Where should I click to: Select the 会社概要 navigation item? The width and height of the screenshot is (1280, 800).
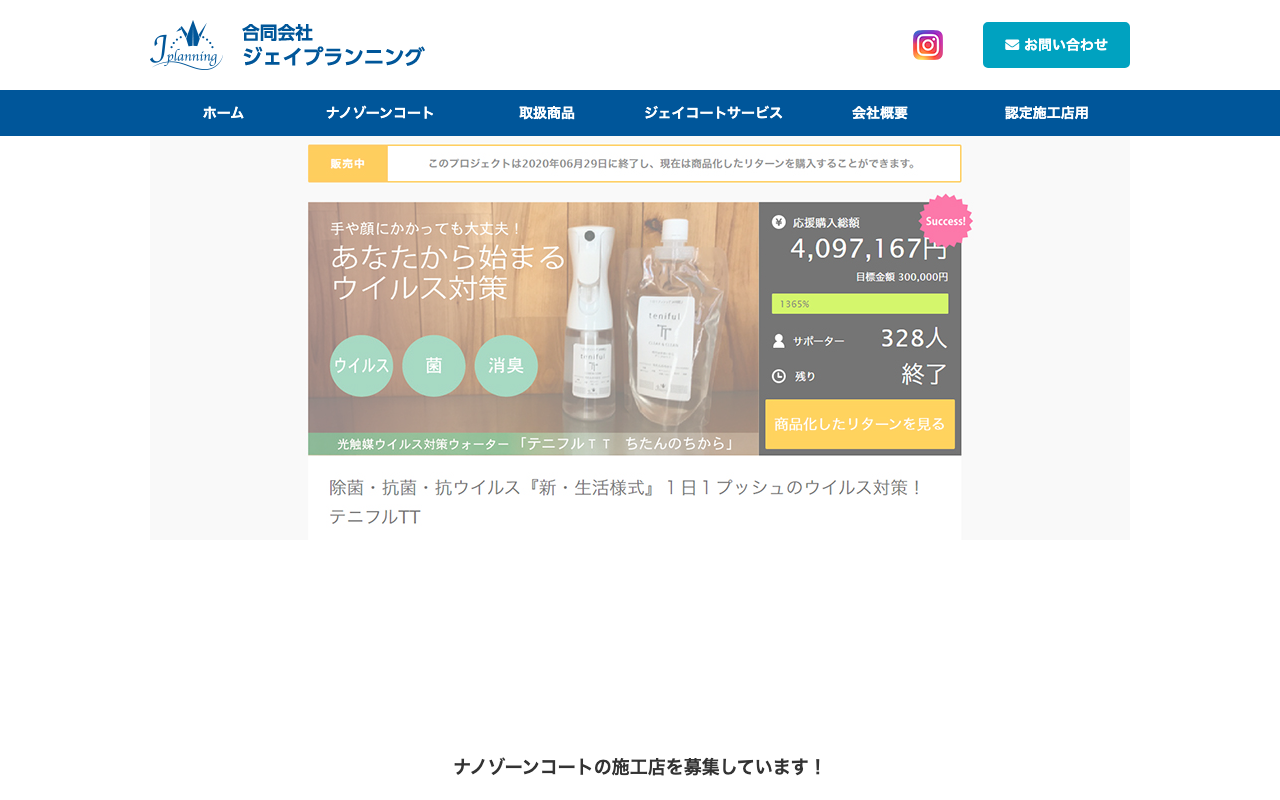point(876,113)
